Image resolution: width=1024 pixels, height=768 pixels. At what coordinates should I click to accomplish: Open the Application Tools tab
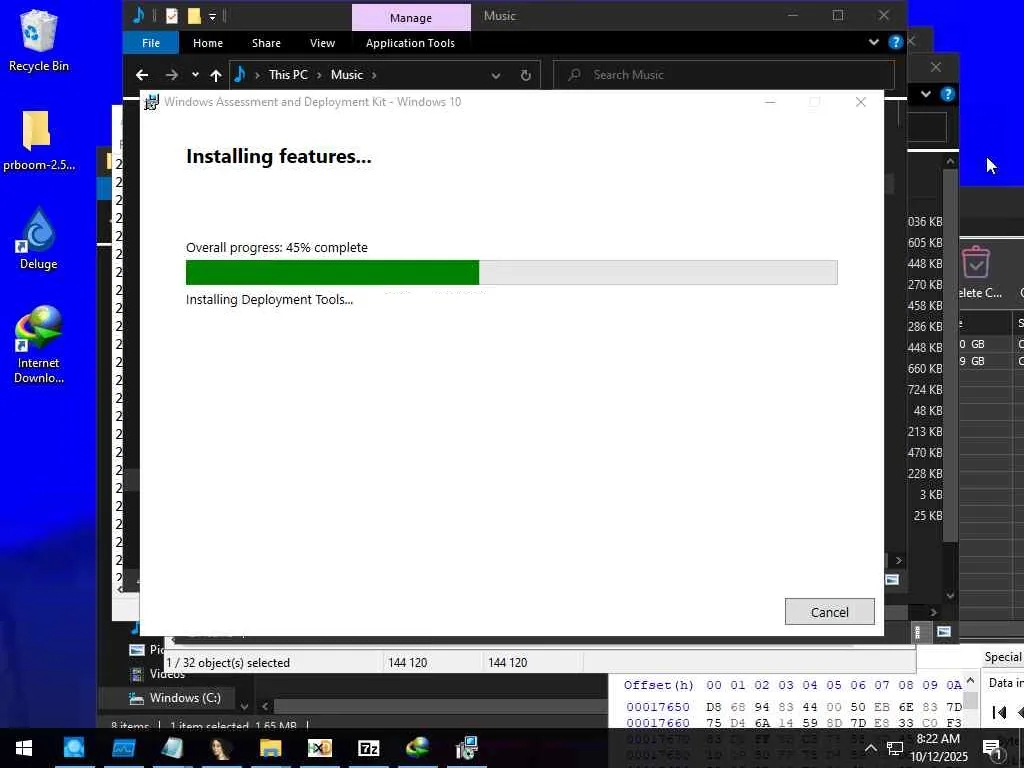tap(410, 43)
